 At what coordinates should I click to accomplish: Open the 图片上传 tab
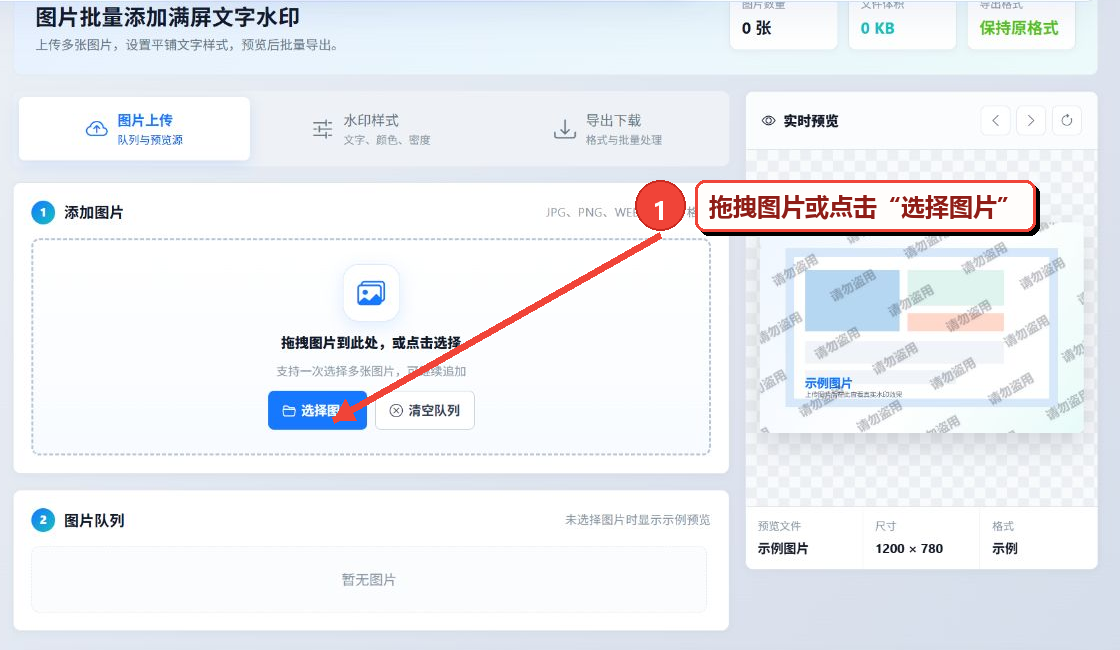[134, 129]
